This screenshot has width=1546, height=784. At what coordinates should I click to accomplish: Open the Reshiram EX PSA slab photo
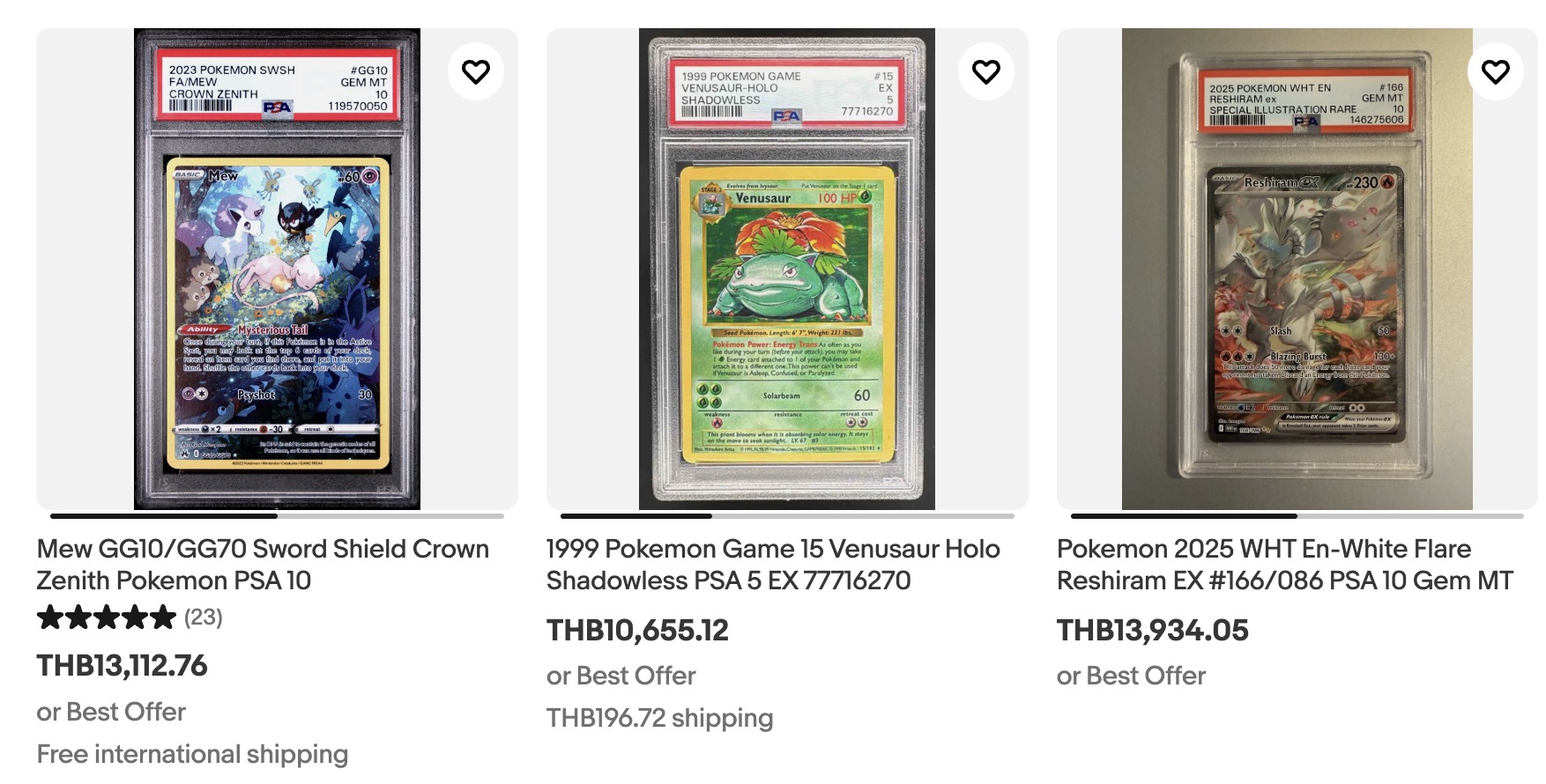1297,269
